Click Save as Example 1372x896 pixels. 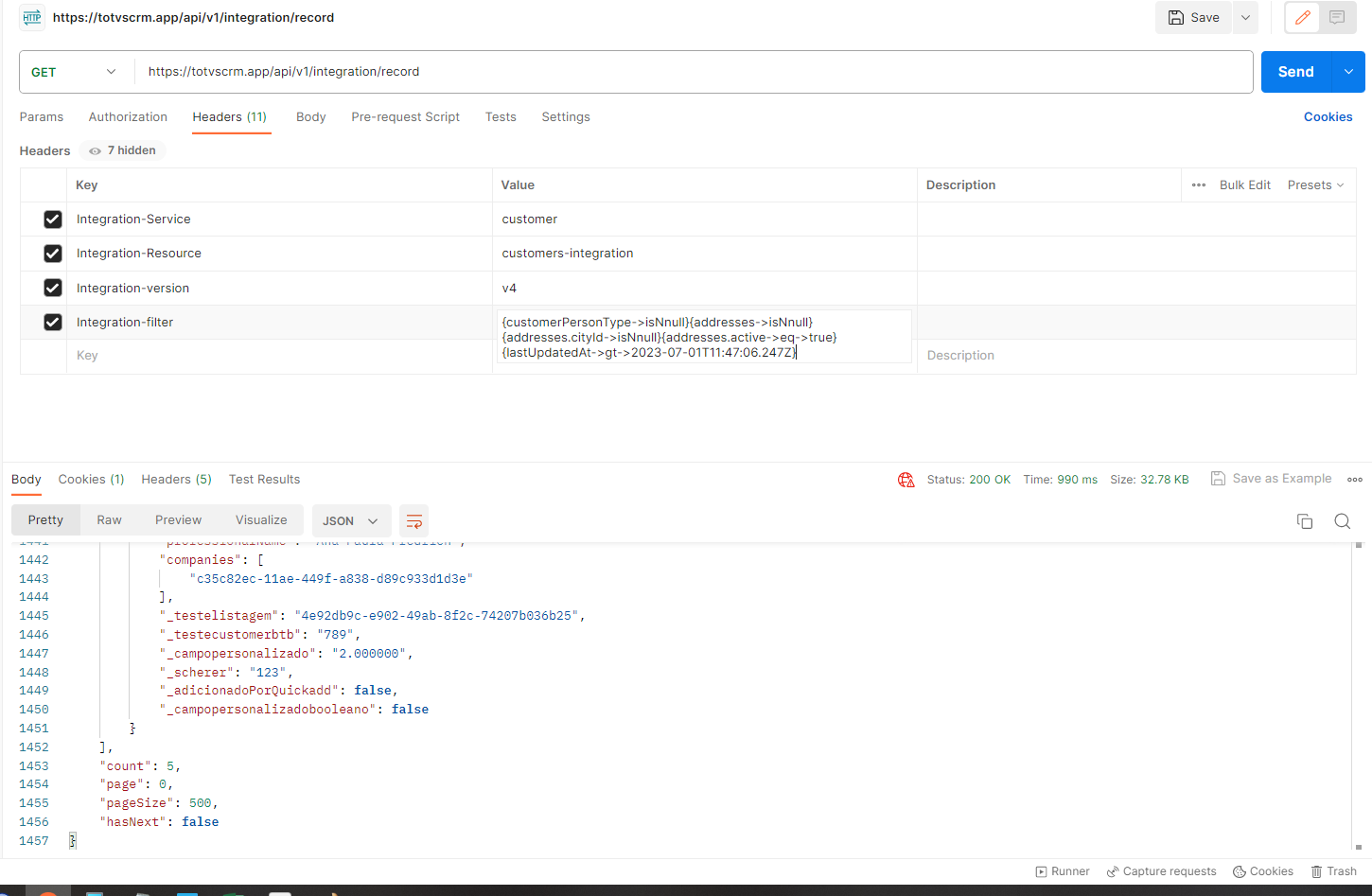point(1272,479)
